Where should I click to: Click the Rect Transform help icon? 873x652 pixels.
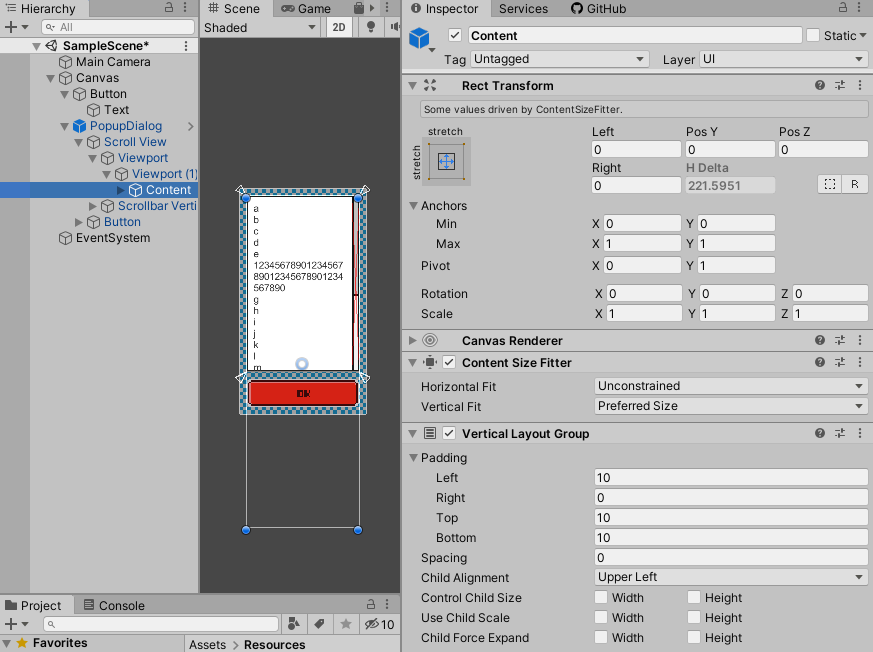pyautogui.click(x=818, y=85)
